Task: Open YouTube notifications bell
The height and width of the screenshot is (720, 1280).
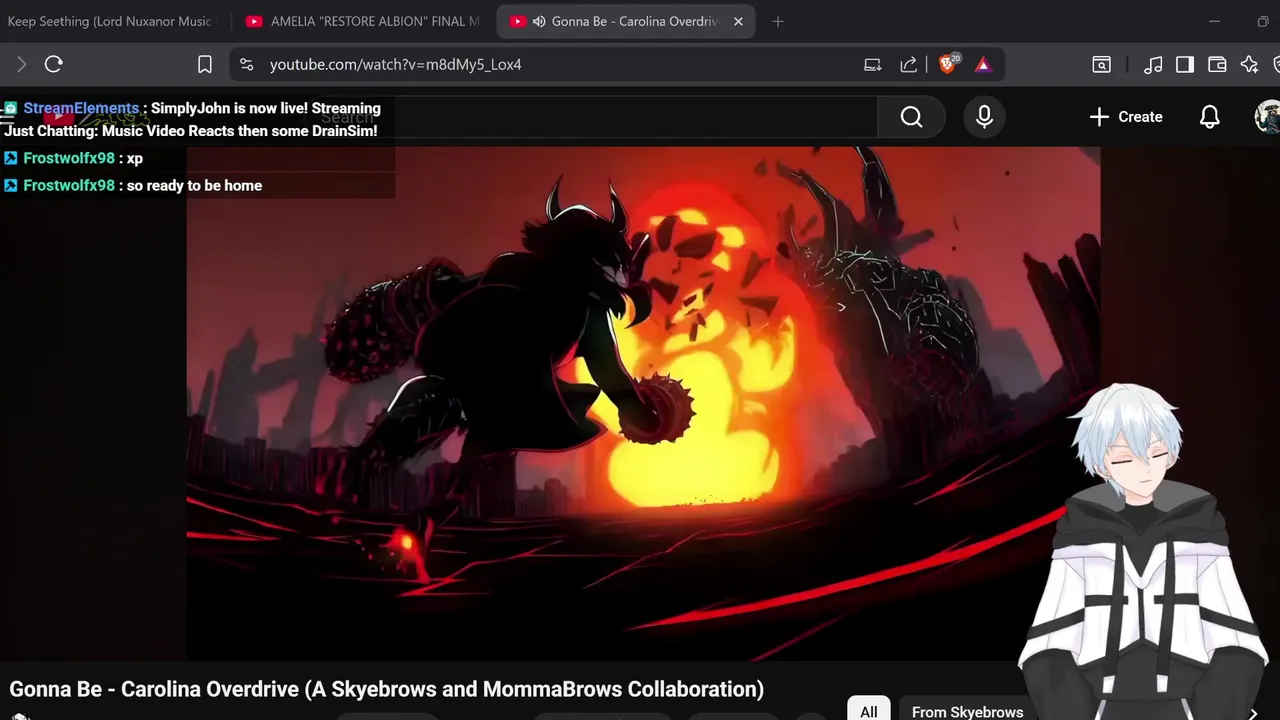Action: pos(1209,117)
